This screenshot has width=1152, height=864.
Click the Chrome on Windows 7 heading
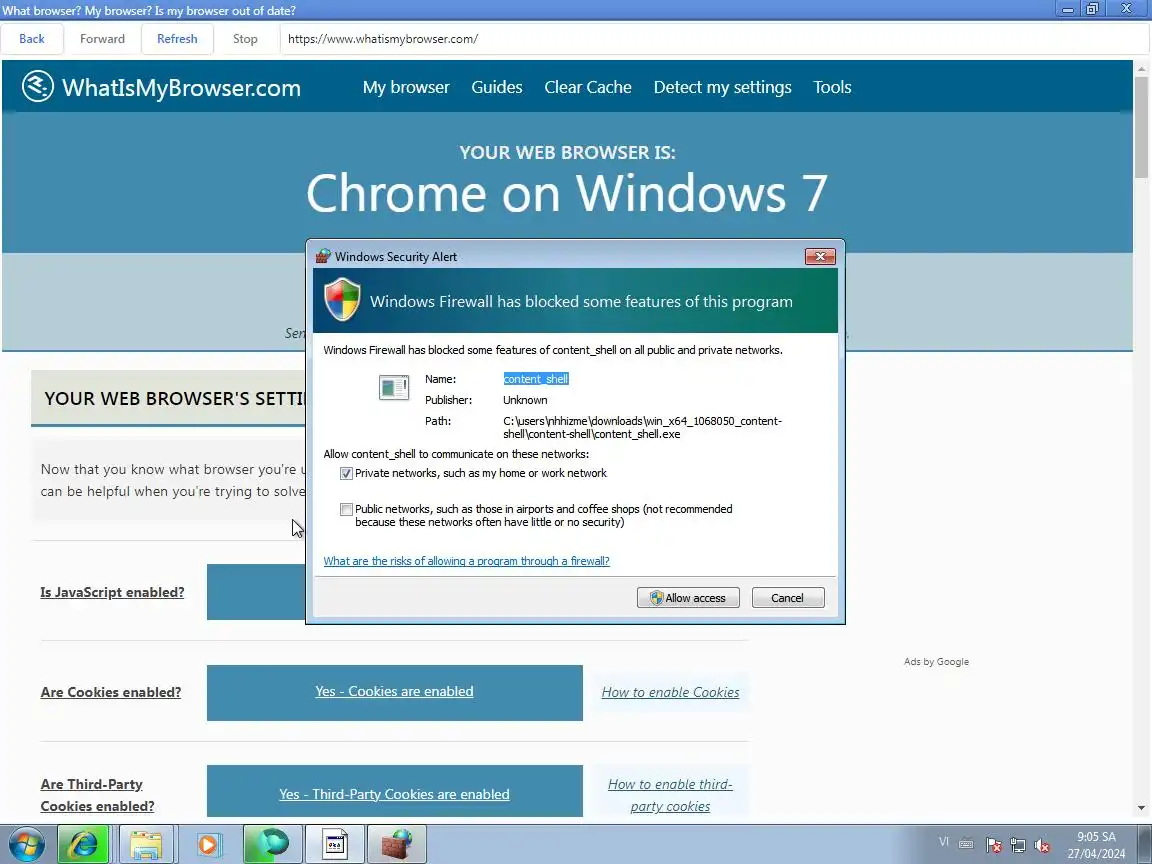(x=566, y=194)
